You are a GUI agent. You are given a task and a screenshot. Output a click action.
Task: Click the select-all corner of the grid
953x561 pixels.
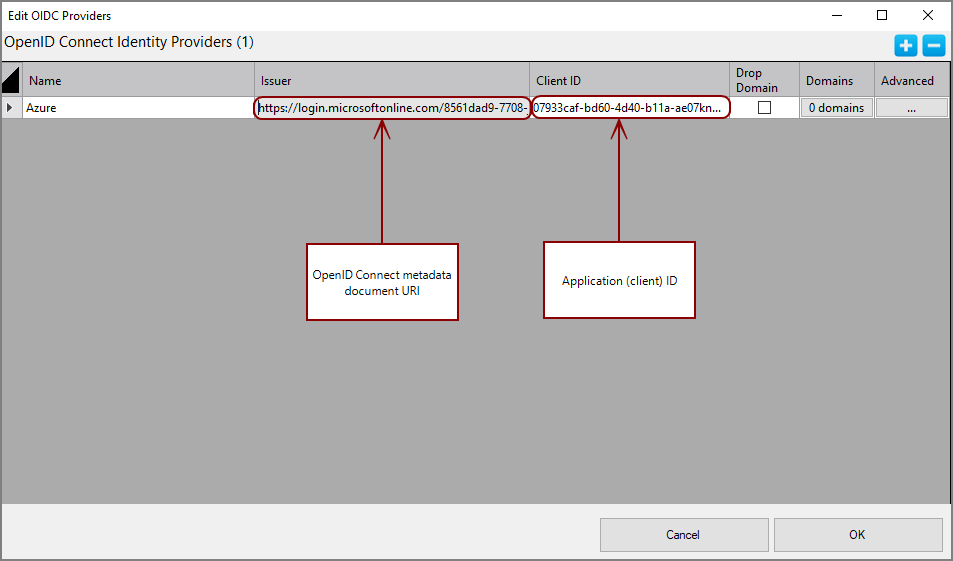(11, 80)
